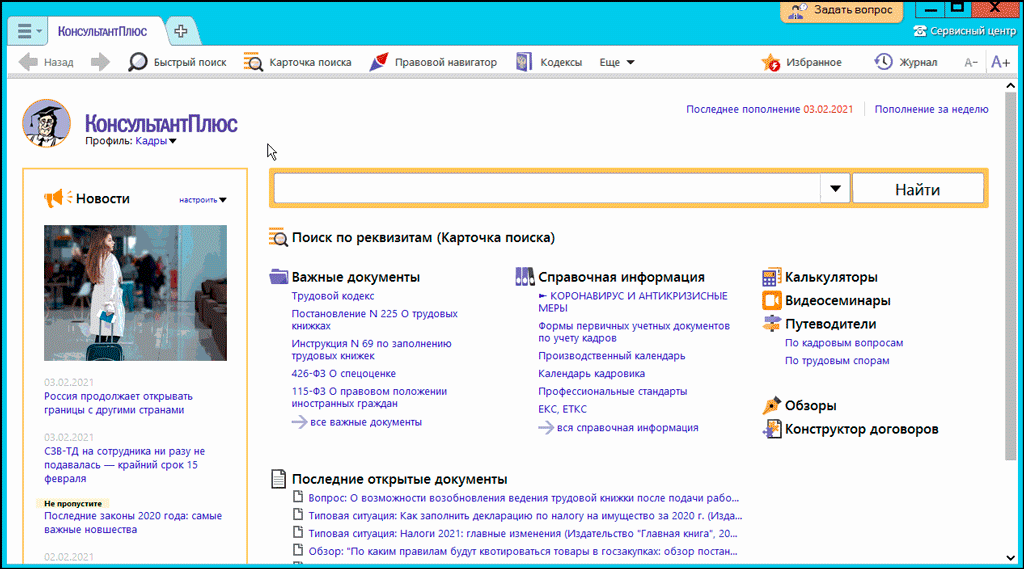Click the Задать вопрос button
Image resolution: width=1024 pixels, height=569 pixels.
coord(841,10)
